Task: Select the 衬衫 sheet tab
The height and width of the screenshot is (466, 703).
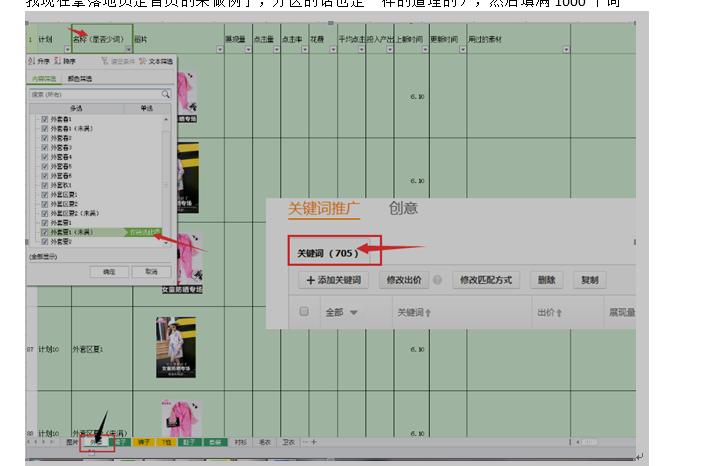Action: click(x=241, y=442)
